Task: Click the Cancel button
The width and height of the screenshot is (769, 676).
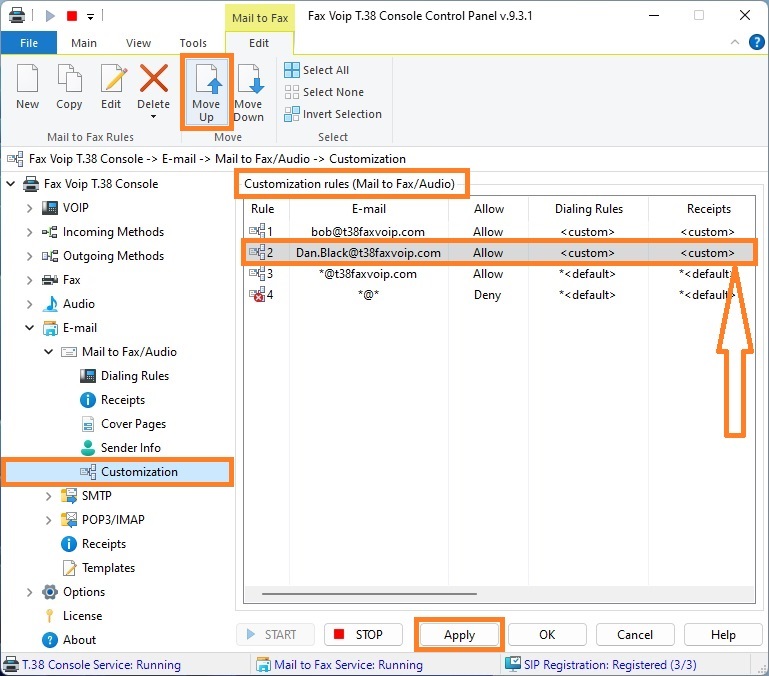Action: [x=635, y=635]
